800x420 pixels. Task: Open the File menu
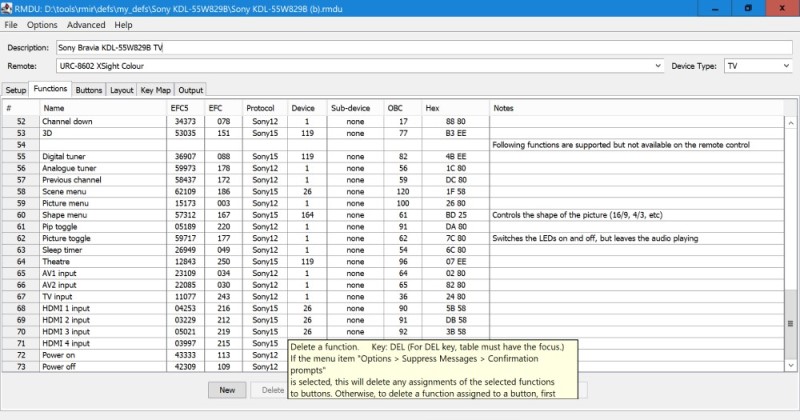pyautogui.click(x=12, y=24)
